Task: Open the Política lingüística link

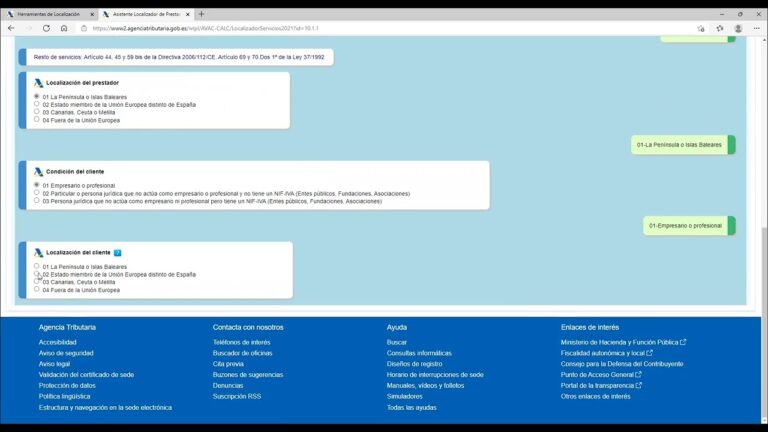Action: coord(64,396)
